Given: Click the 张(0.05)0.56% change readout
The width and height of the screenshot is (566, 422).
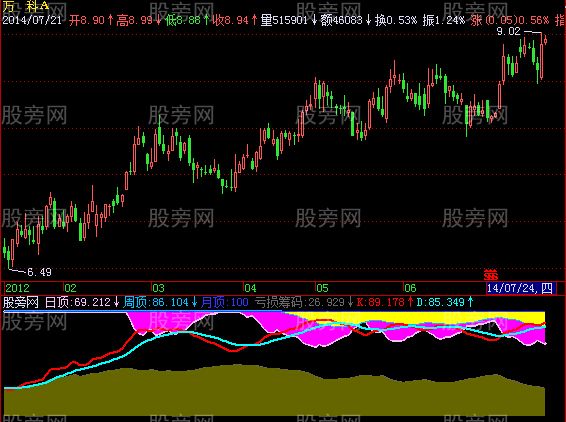Looking at the screenshot, I should pos(510,20).
